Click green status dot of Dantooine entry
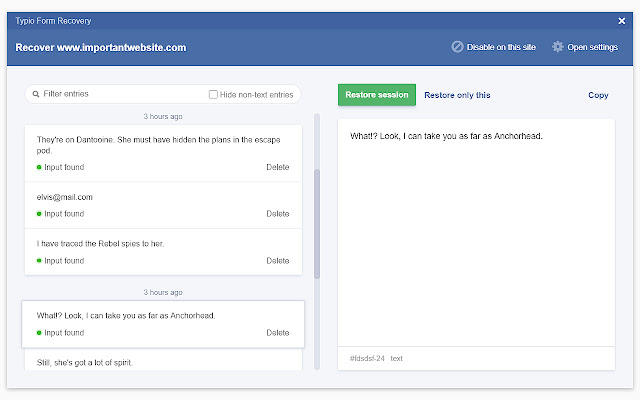 pyautogui.click(x=39, y=167)
